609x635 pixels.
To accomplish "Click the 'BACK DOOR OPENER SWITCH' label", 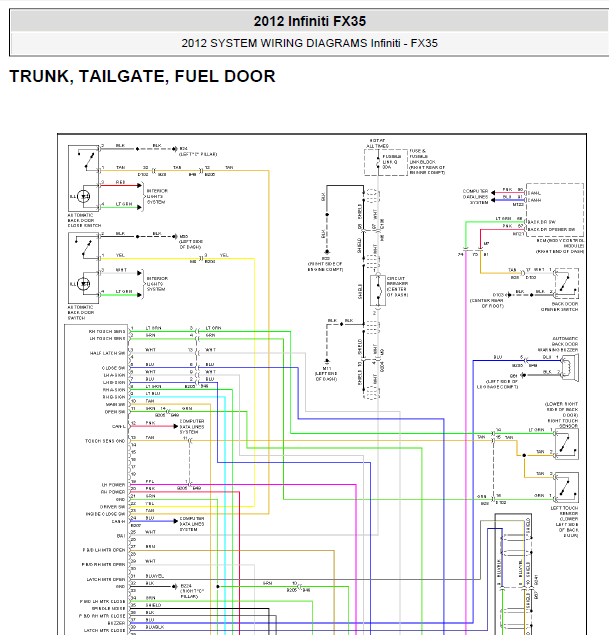I will click(560, 307).
